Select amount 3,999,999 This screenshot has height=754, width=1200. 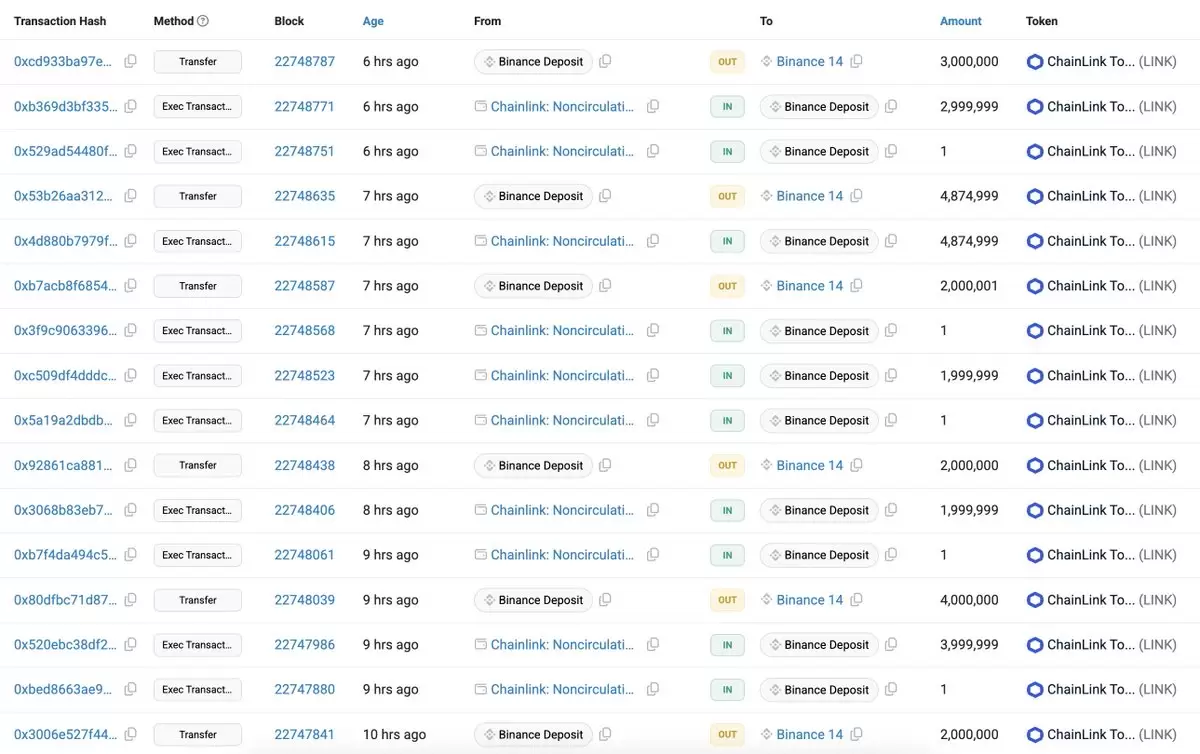click(x=969, y=645)
